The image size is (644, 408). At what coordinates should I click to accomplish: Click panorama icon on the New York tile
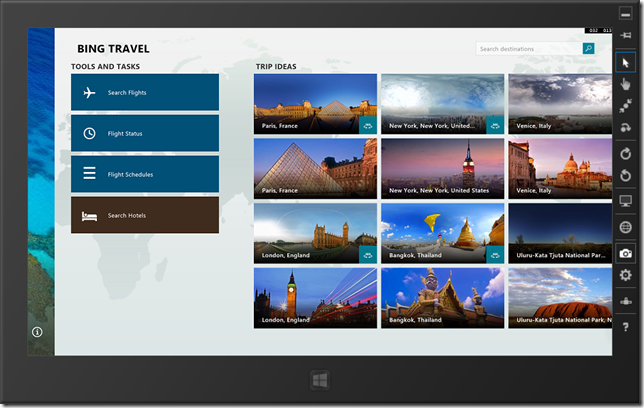coord(495,126)
